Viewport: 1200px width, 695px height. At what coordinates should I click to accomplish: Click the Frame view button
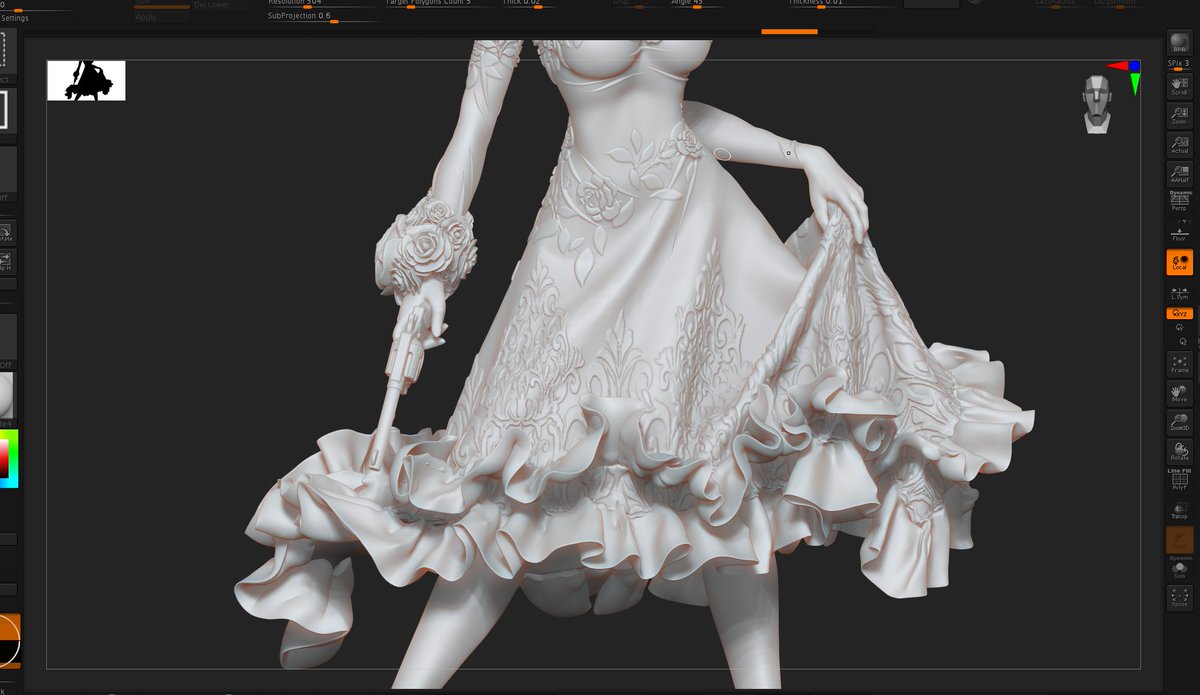(x=1179, y=364)
